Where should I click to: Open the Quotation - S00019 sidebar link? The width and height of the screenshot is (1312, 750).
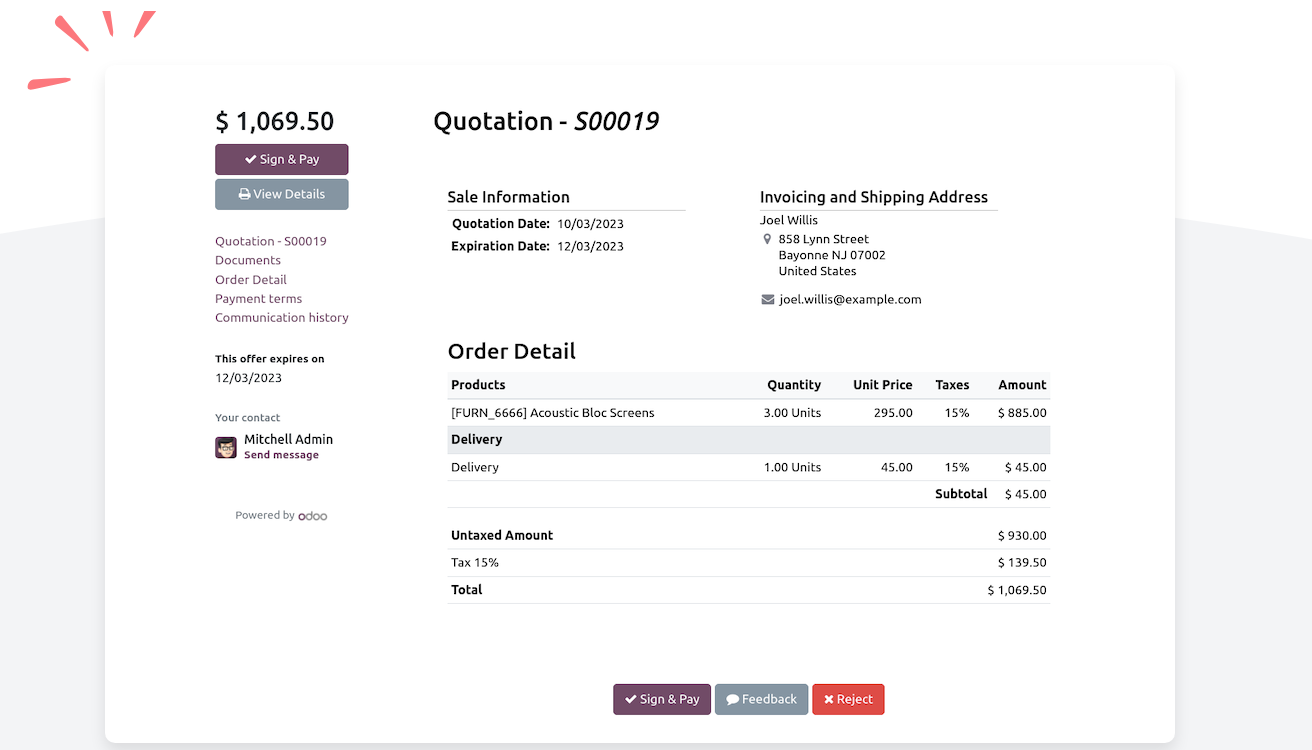(270, 241)
